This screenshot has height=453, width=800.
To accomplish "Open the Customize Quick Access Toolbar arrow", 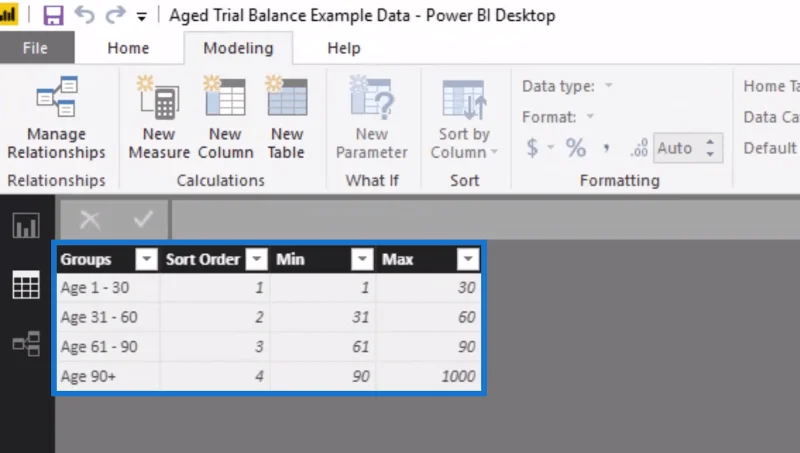I will pos(141,17).
